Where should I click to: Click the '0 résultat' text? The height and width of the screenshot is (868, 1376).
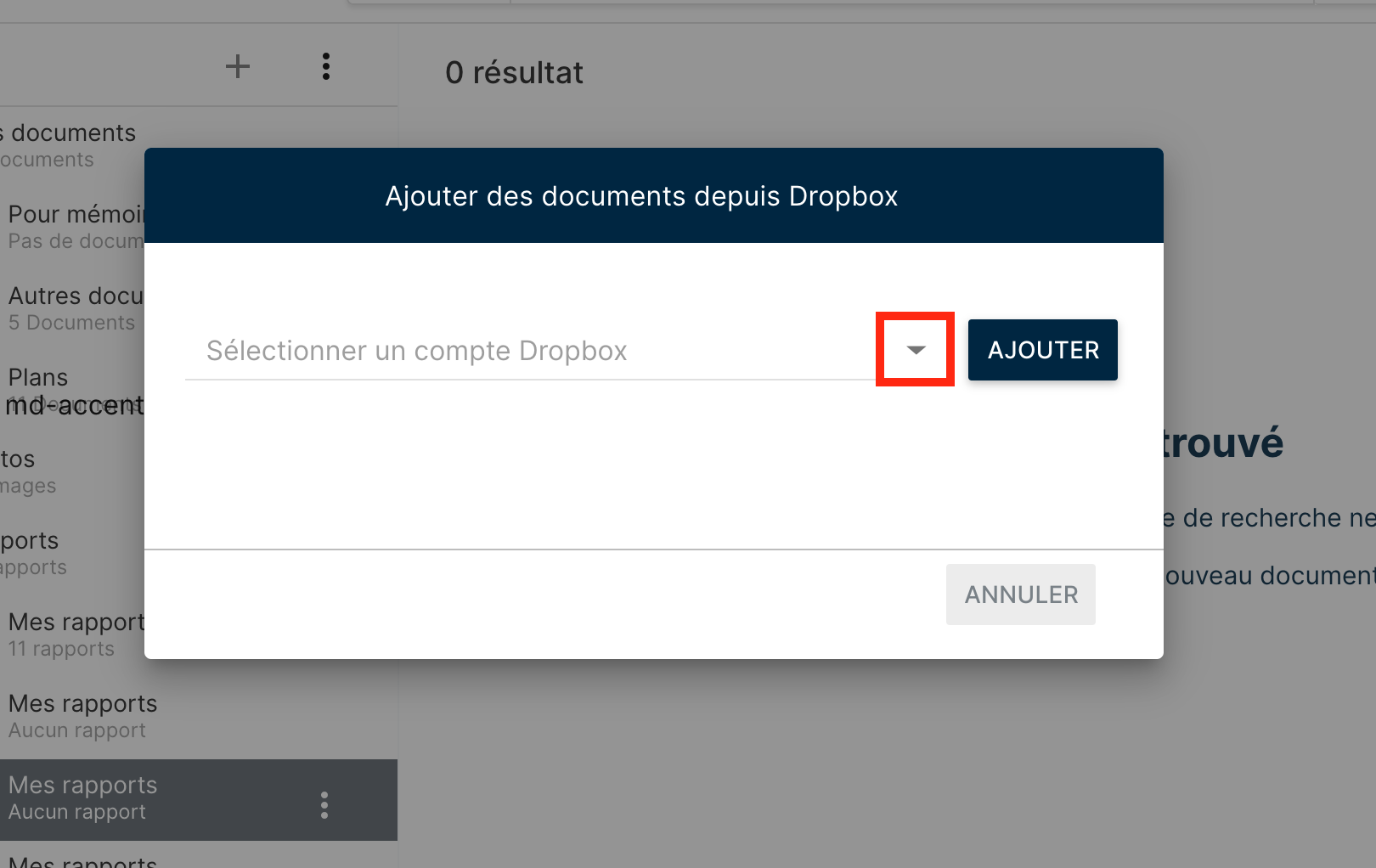[x=515, y=73]
